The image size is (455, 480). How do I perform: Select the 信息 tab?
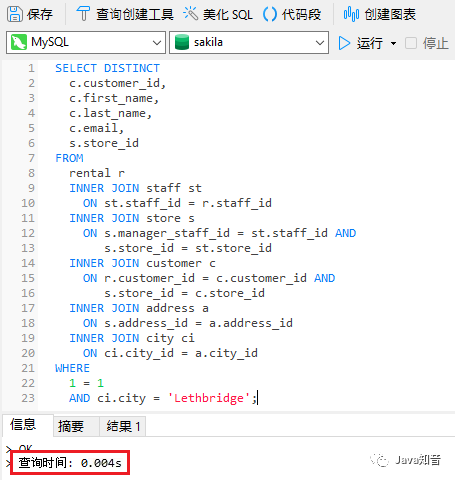click(x=23, y=425)
